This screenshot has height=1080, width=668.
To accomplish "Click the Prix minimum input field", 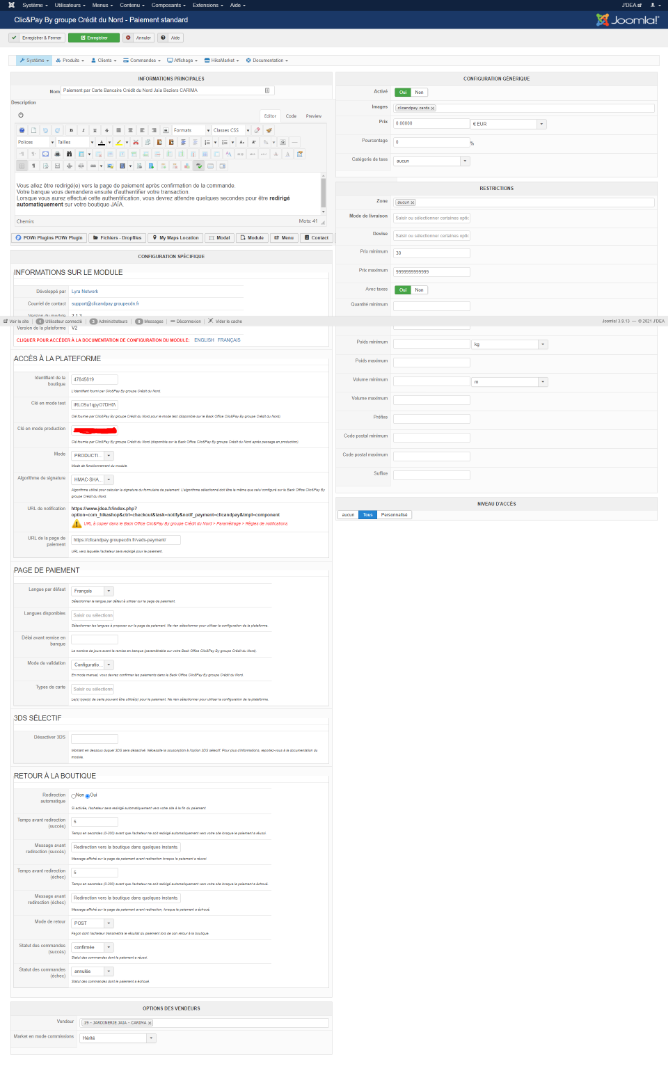I will 432,253.
